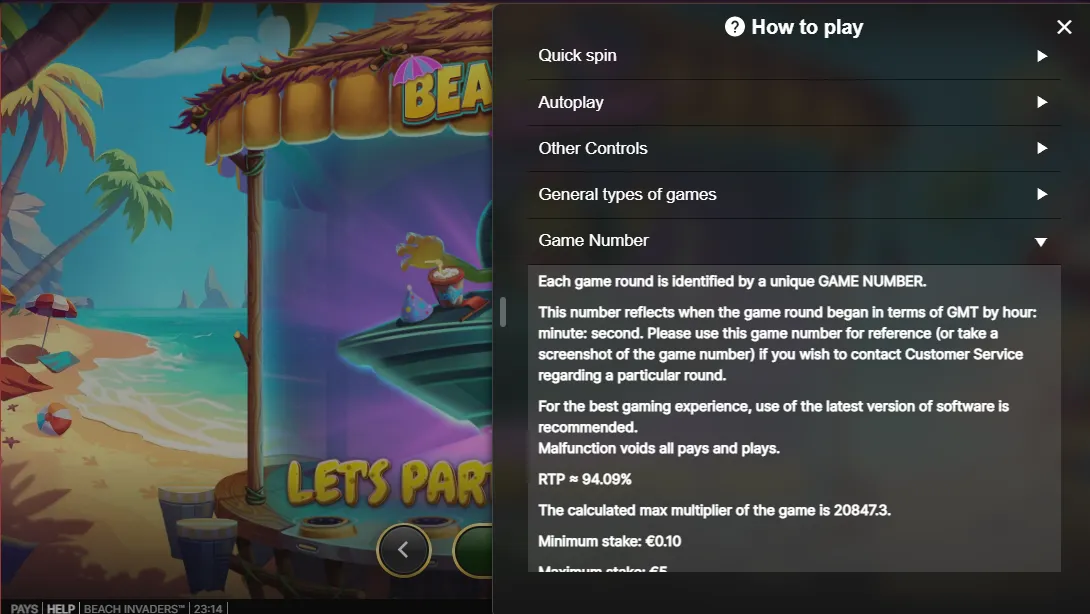
Task: Click the pink umbrella logo icon
Action: click(417, 71)
